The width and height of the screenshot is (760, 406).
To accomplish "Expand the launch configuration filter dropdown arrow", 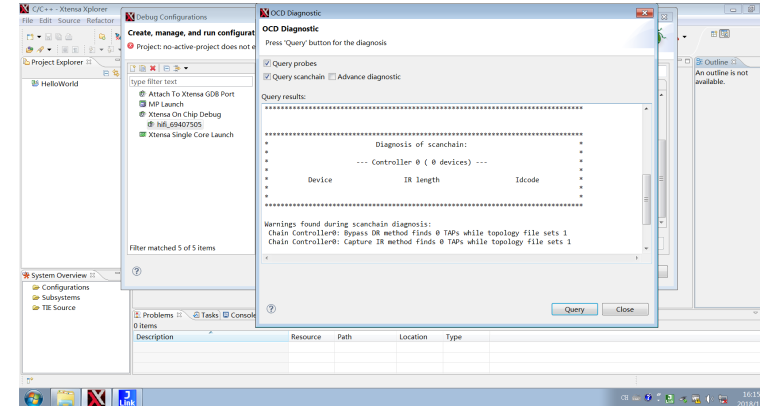I will point(186,68).
